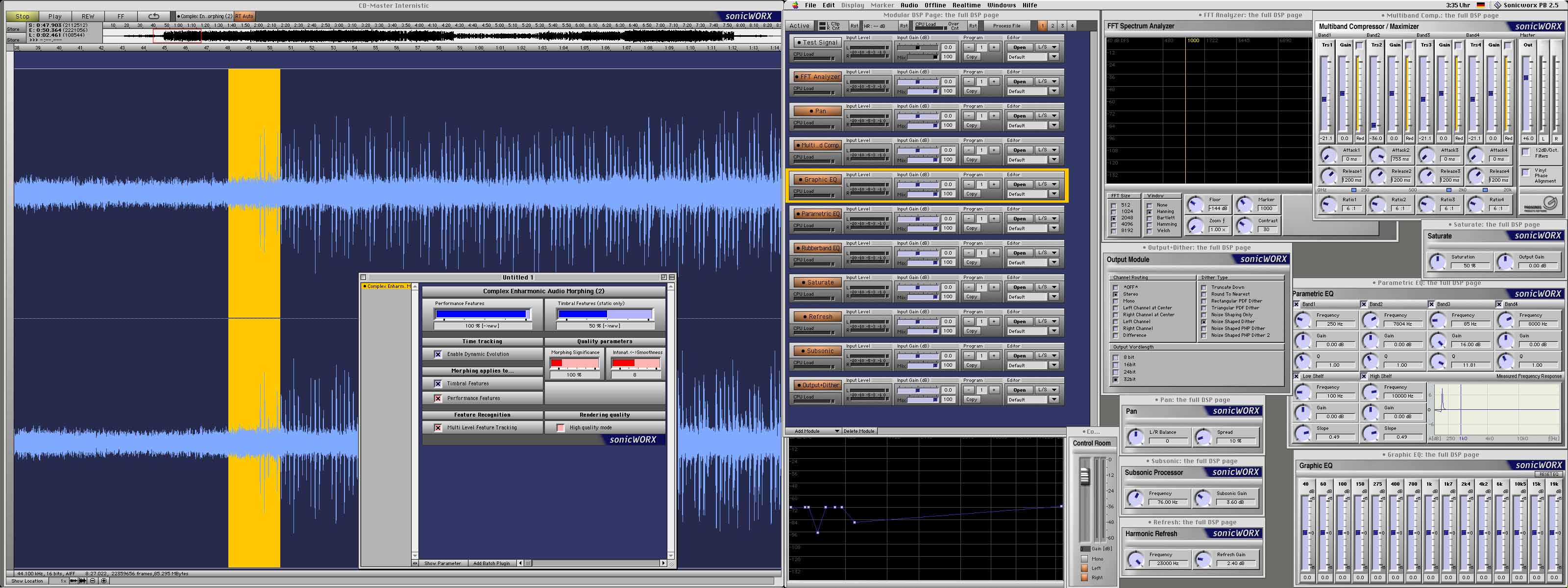Open the L/S dropdown in the Graphic EQ row
1568x588 pixels.
pos(1048,184)
